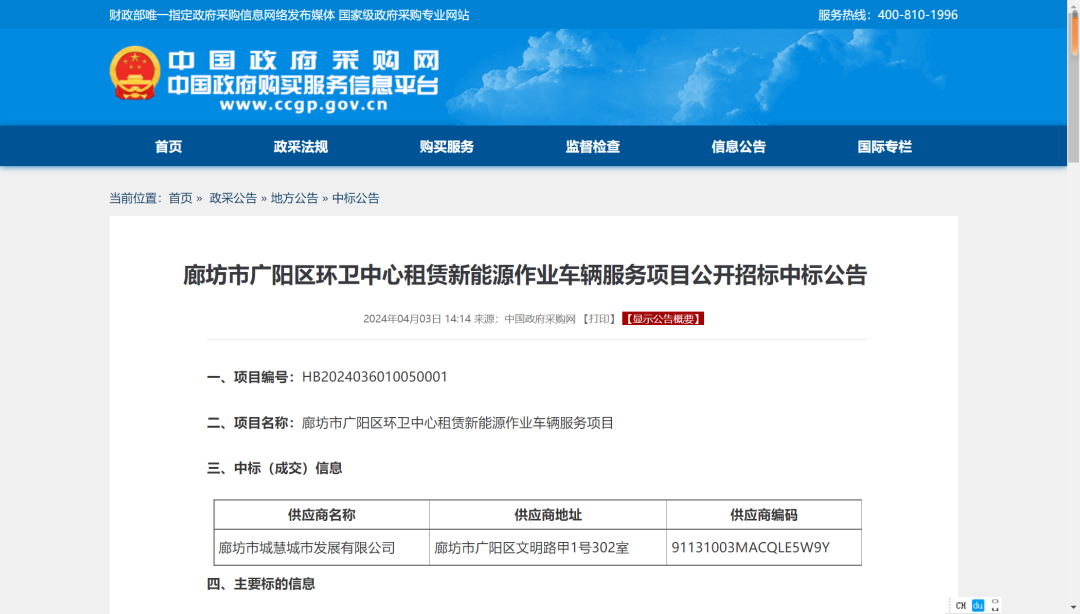The height and width of the screenshot is (614, 1080).
Task: Click the 供应商名称 column header
Action: pos(322,515)
